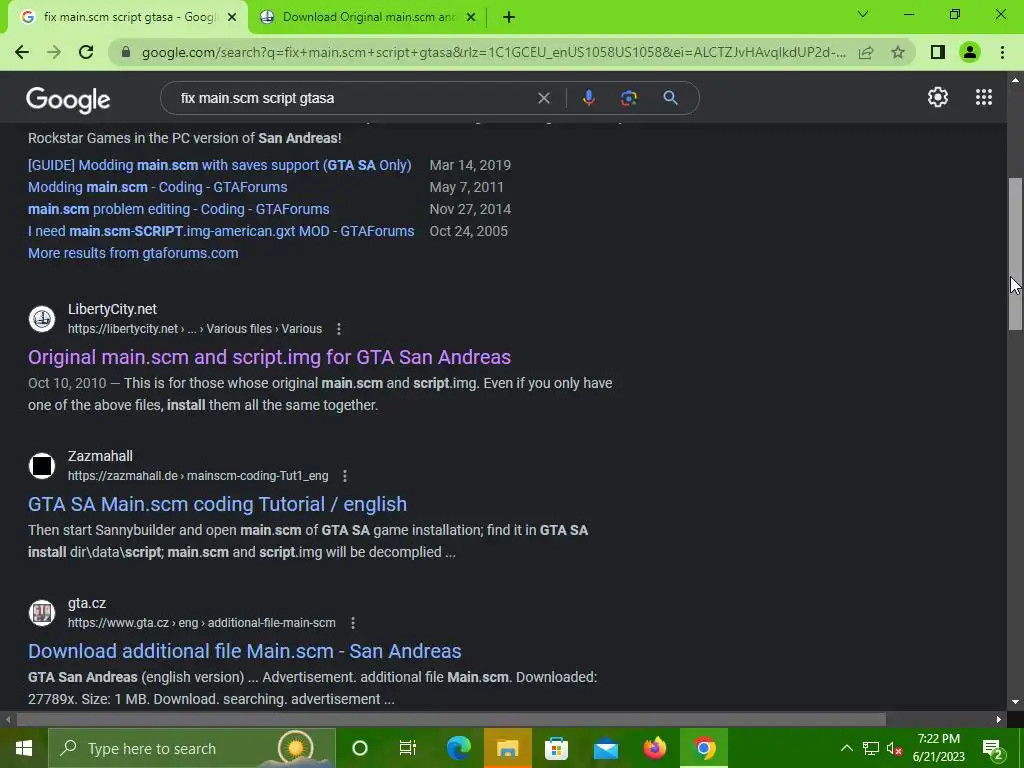Click the padlock site info icon
Image resolution: width=1024 pixels, height=768 pixels.
pos(125,52)
